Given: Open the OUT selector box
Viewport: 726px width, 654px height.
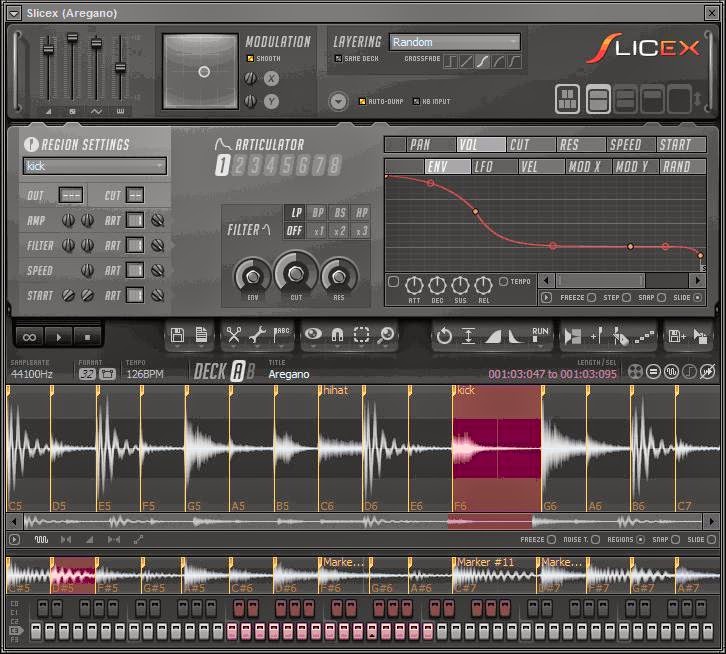Looking at the screenshot, I should coord(71,195).
